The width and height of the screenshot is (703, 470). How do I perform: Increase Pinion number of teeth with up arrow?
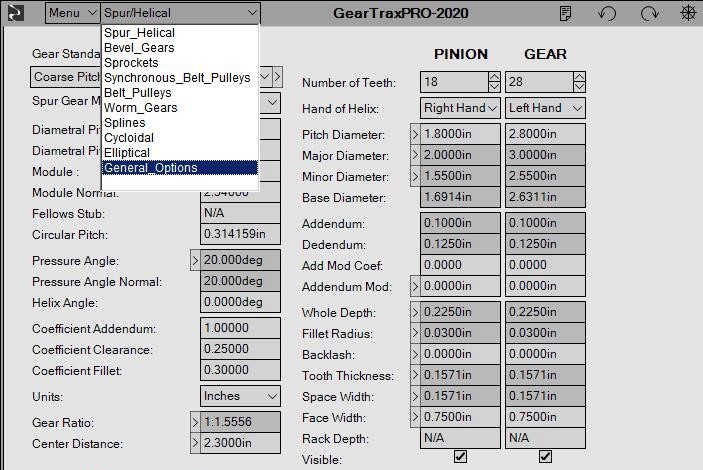click(x=494, y=77)
